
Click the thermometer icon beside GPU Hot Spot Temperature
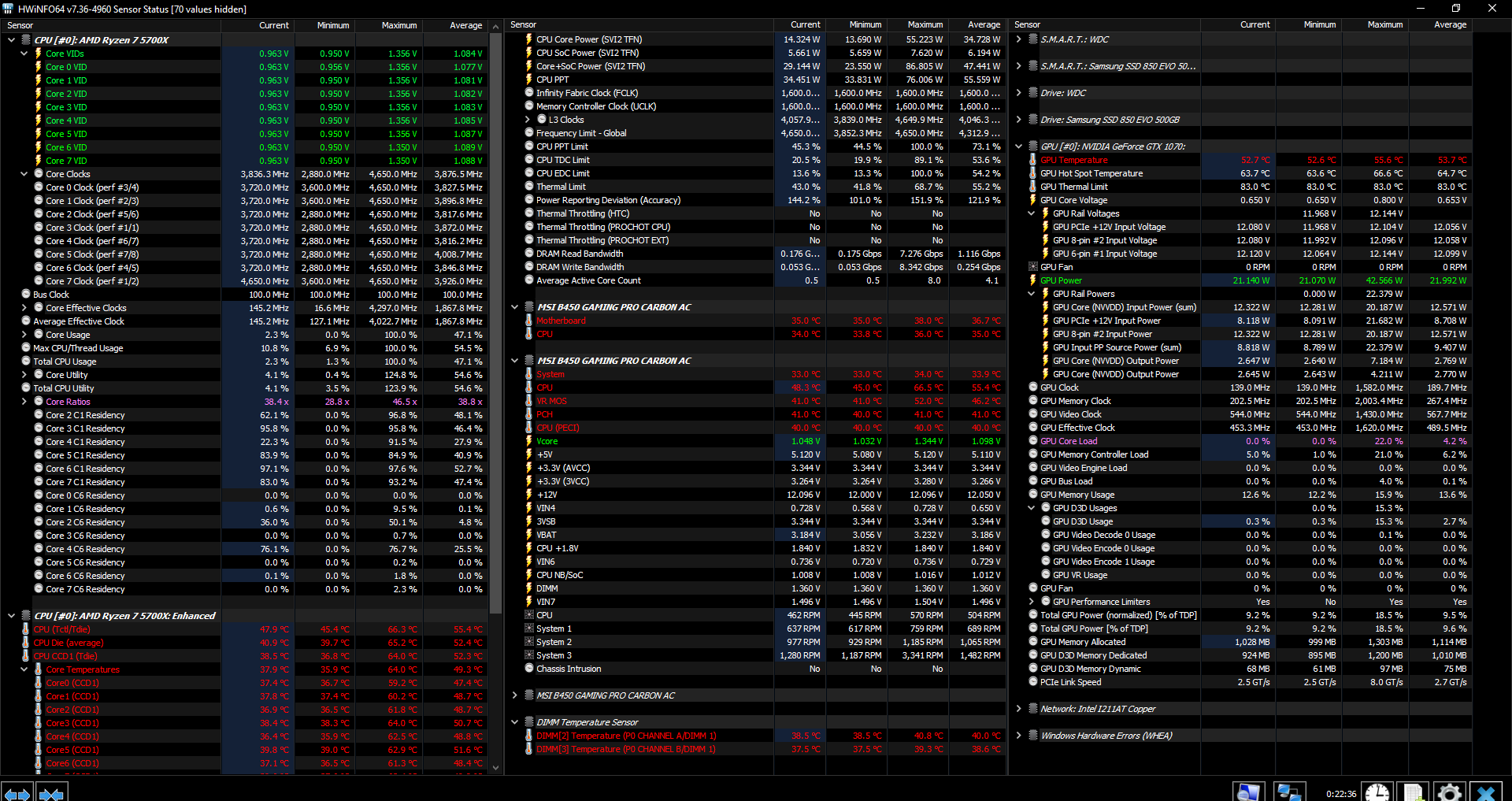[1033, 173]
